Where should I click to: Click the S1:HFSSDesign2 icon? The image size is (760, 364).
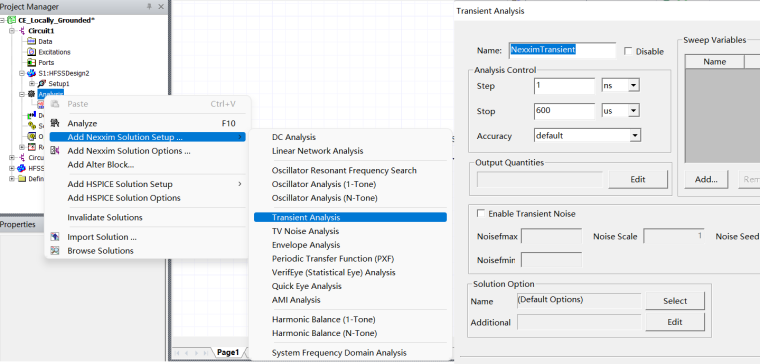pos(32,73)
